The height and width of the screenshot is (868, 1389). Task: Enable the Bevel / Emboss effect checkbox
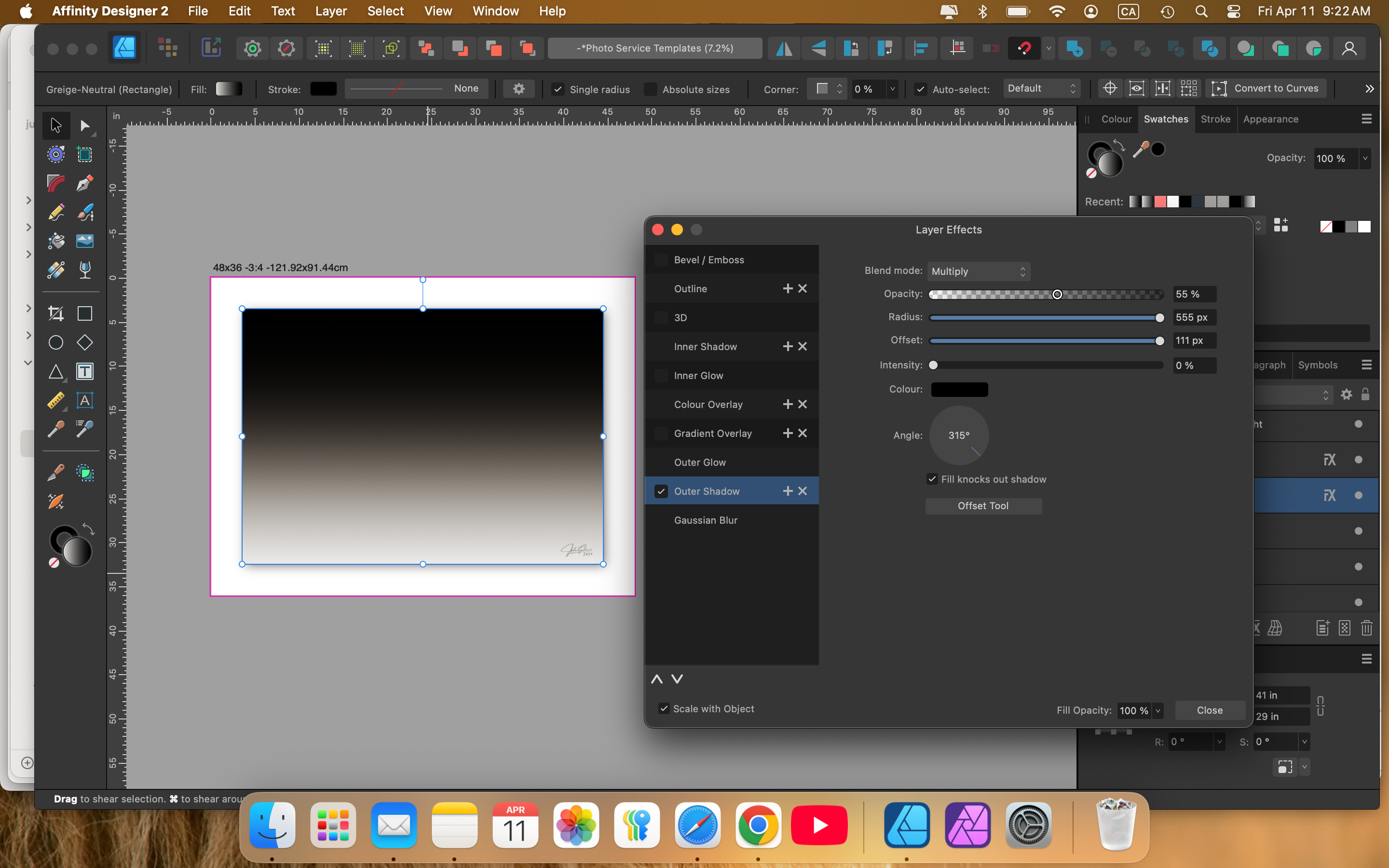[661, 260]
